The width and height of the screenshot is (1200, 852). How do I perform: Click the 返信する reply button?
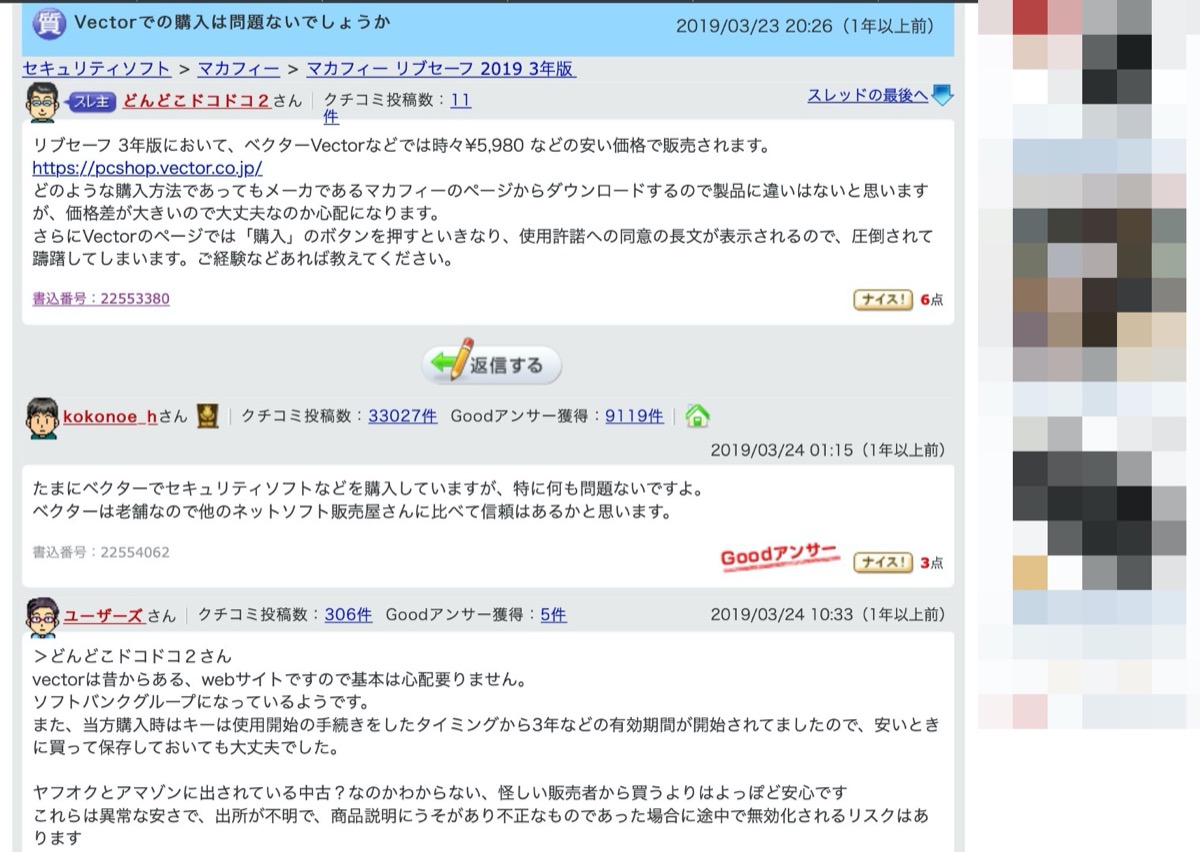(x=491, y=365)
